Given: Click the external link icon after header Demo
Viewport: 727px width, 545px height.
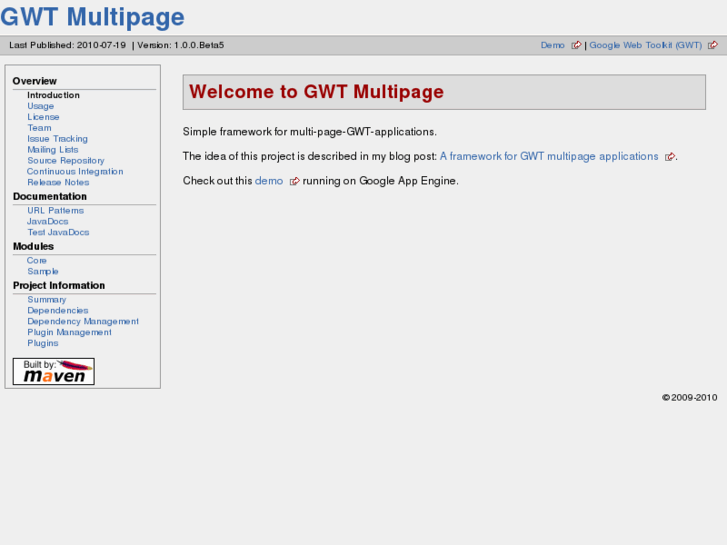Looking at the screenshot, I should [576, 45].
